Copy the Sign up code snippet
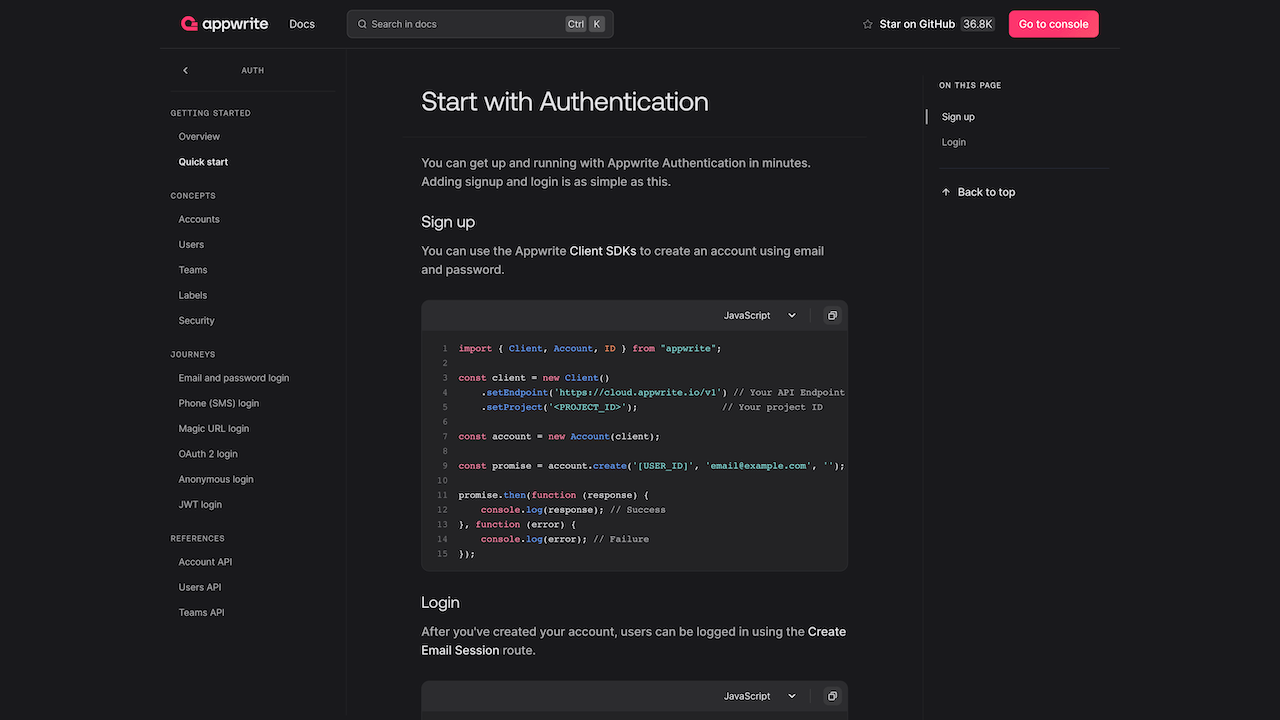The image size is (1280, 720). click(x=832, y=315)
